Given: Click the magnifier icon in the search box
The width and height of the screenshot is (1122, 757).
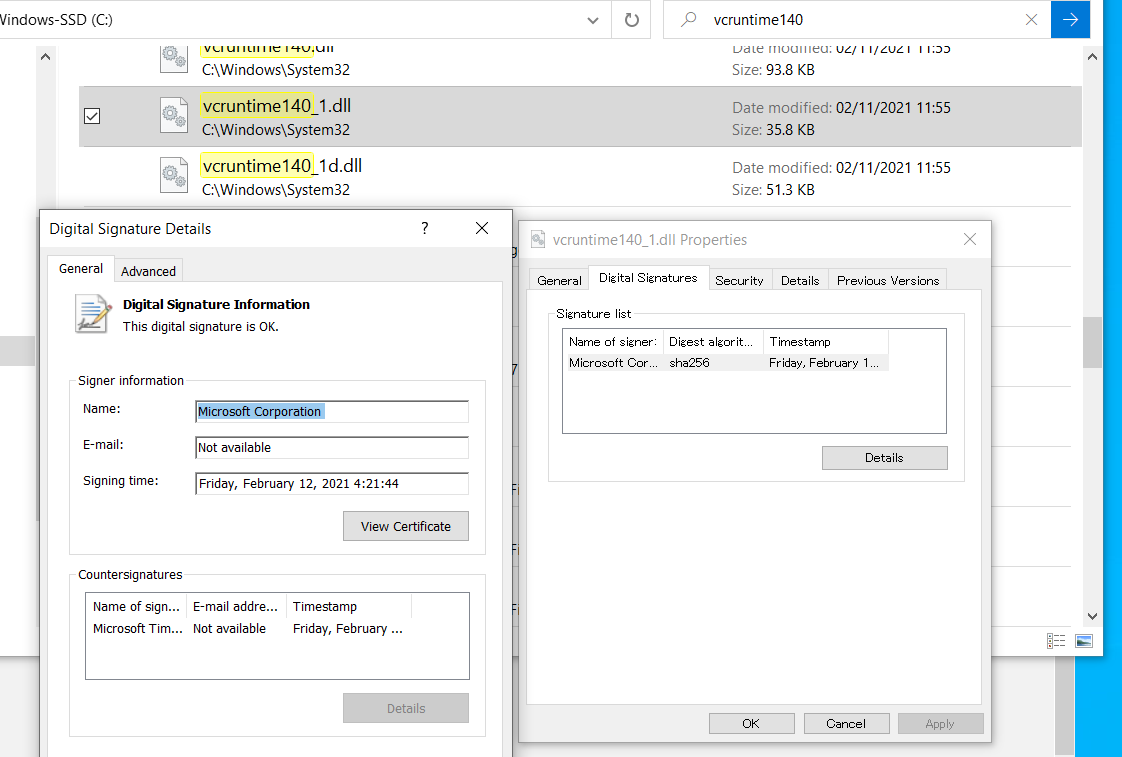Looking at the screenshot, I should point(688,20).
